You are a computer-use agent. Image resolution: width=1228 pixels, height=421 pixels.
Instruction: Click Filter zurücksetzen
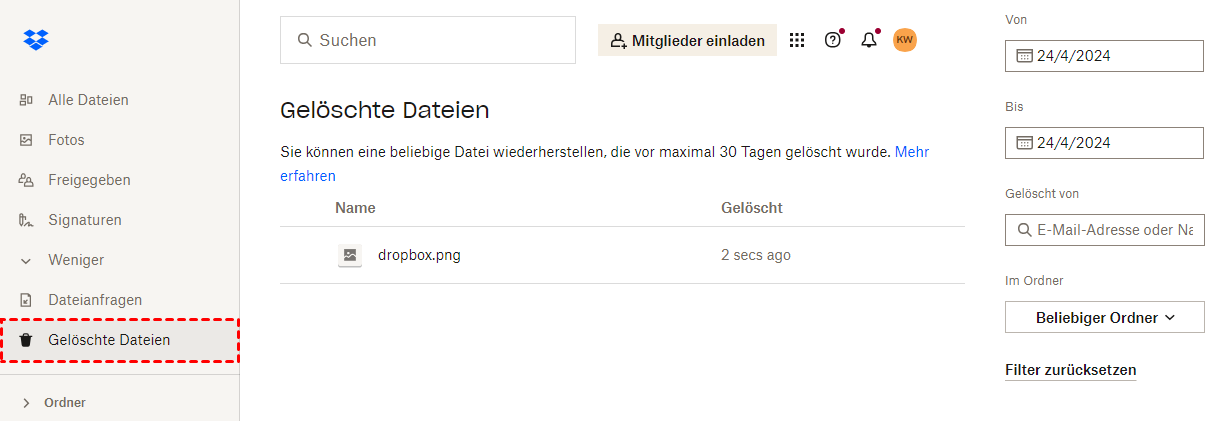point(1070,370)
